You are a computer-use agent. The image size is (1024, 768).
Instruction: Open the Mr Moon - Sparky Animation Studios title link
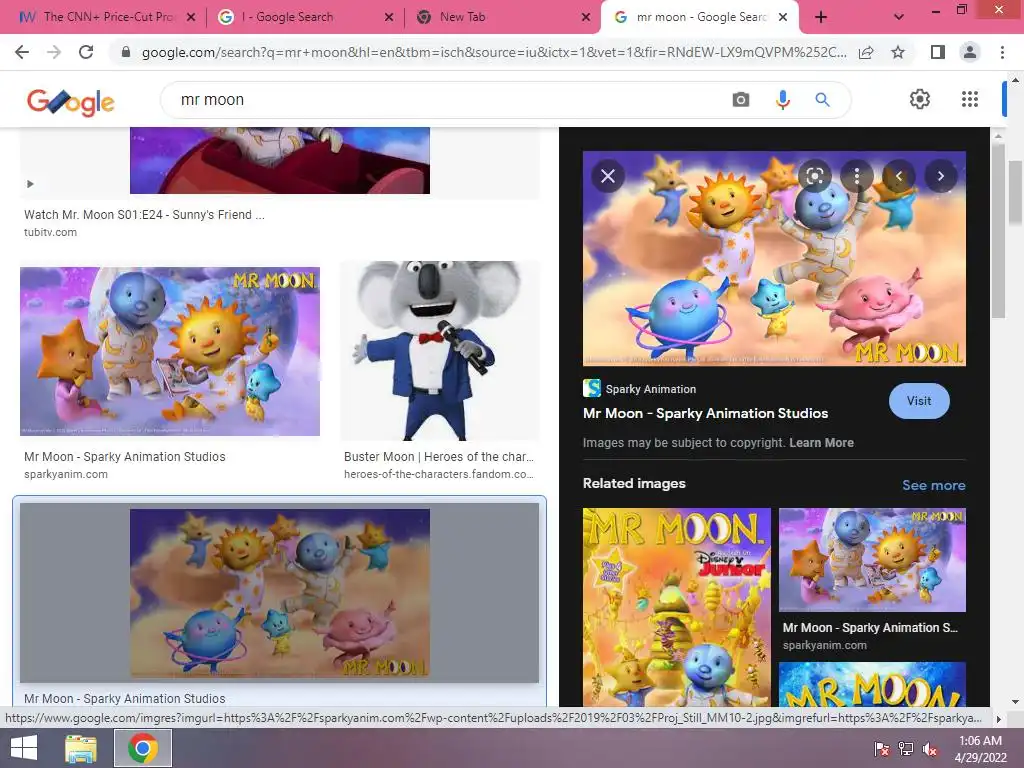tap(705, 413)
